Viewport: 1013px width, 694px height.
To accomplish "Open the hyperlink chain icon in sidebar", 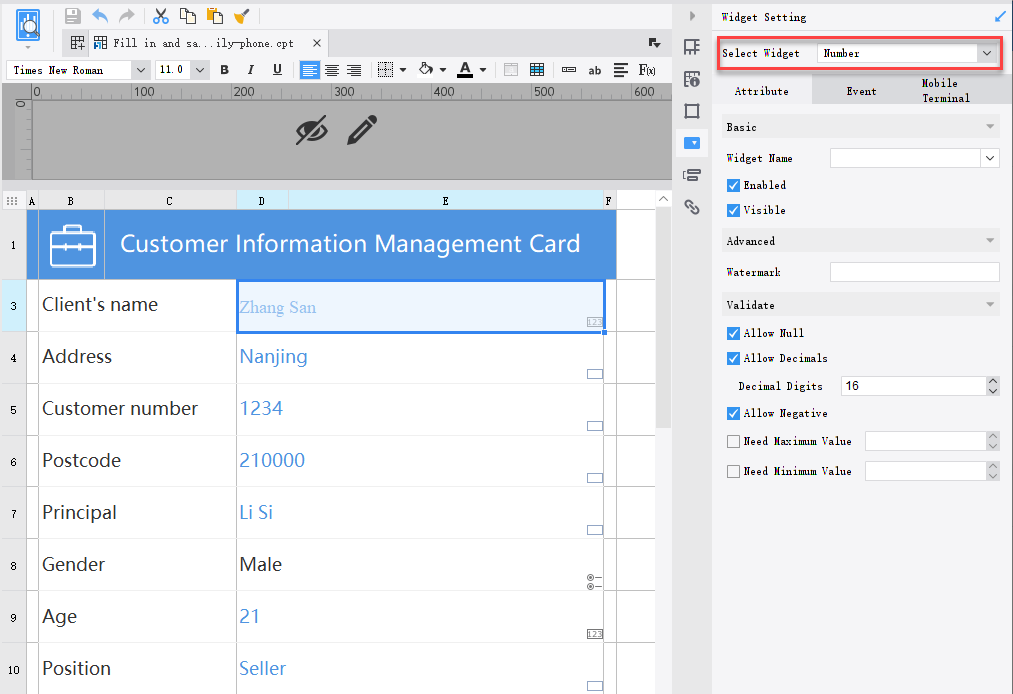I will (692, 207).
